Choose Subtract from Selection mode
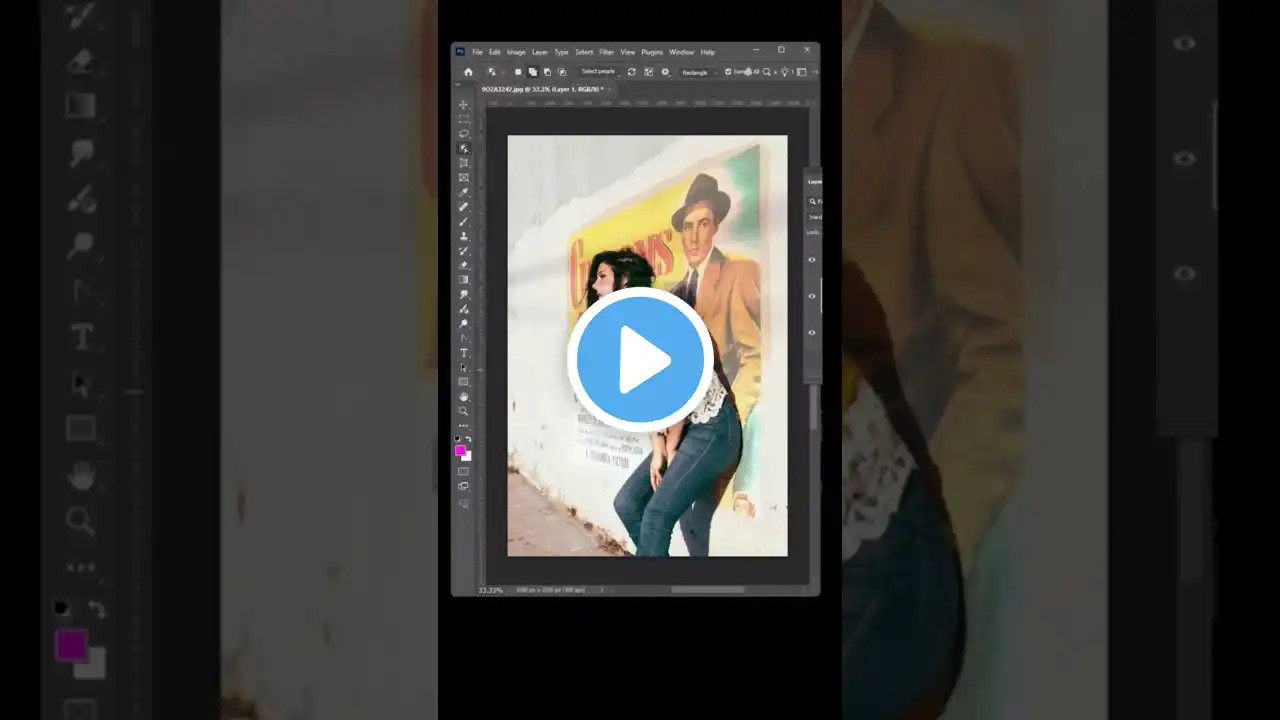Viewport: 1280px width, 720px height. [x=547, y=72]
